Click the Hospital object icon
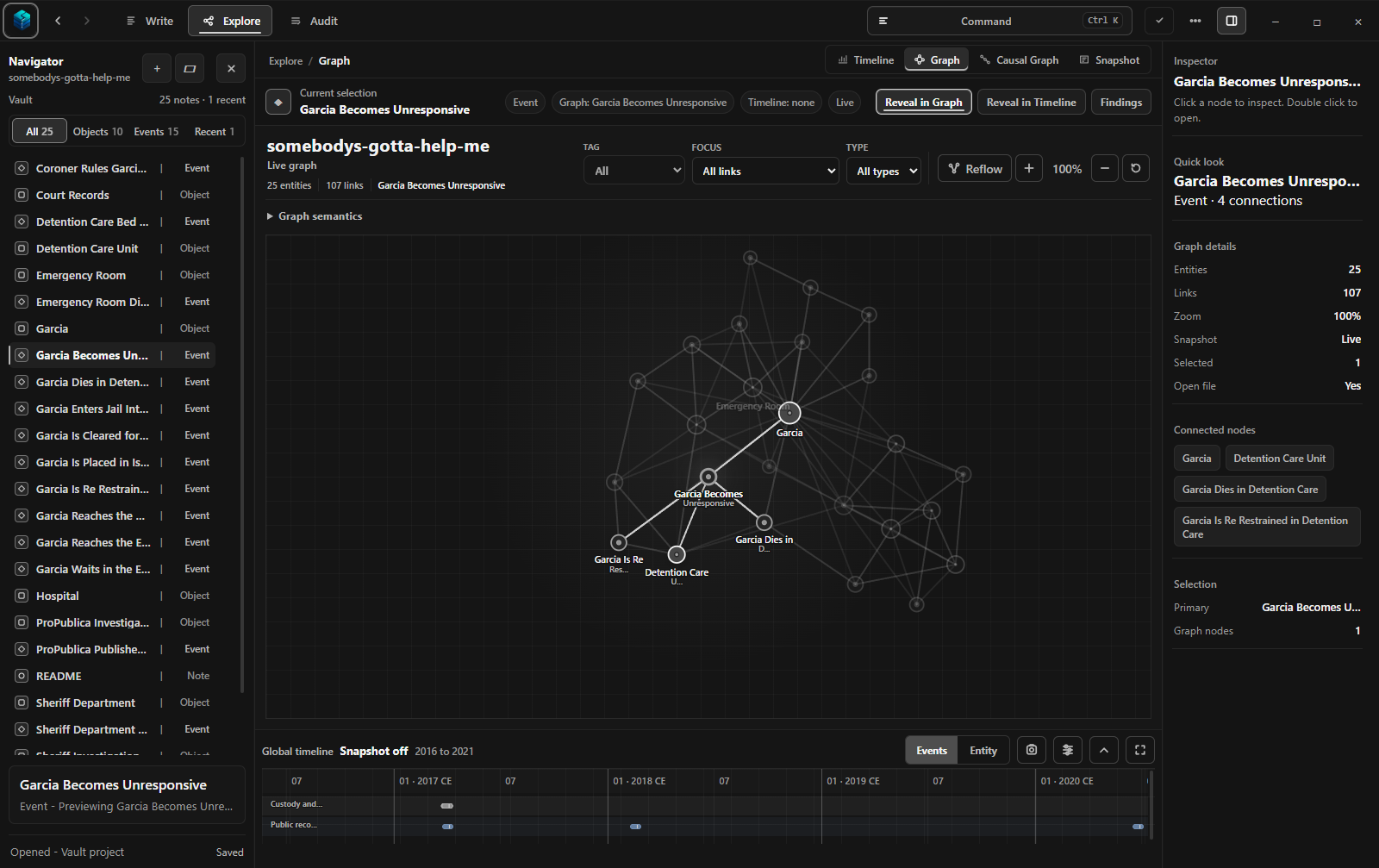1379x868 pixels. click(x=22, y=596)
